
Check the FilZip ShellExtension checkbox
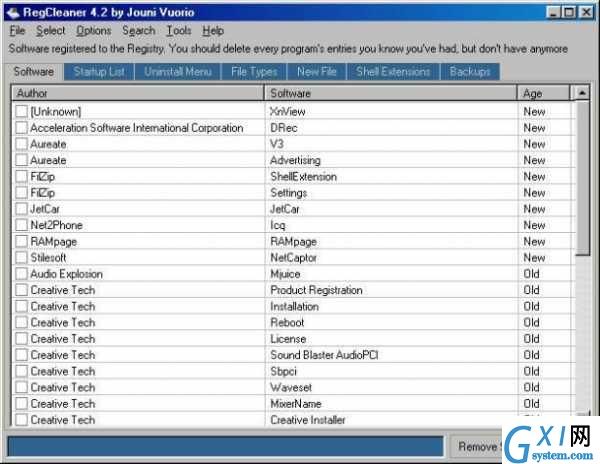[x=21, y=176]
